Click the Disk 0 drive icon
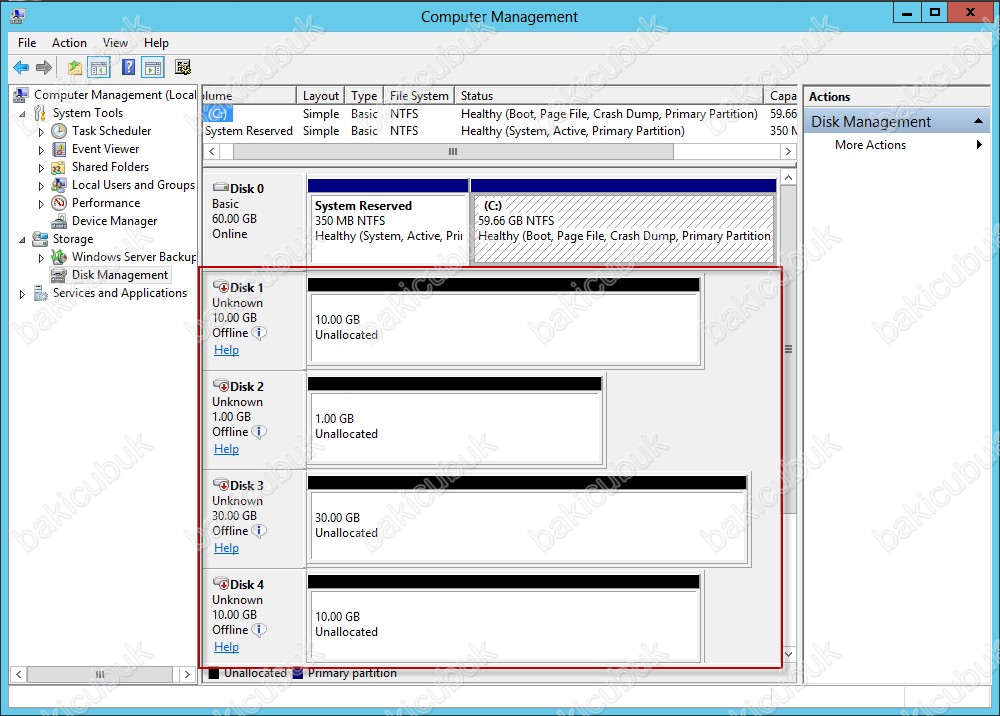This screenshot has height=716, width=1000. click(x=220, y=189)
